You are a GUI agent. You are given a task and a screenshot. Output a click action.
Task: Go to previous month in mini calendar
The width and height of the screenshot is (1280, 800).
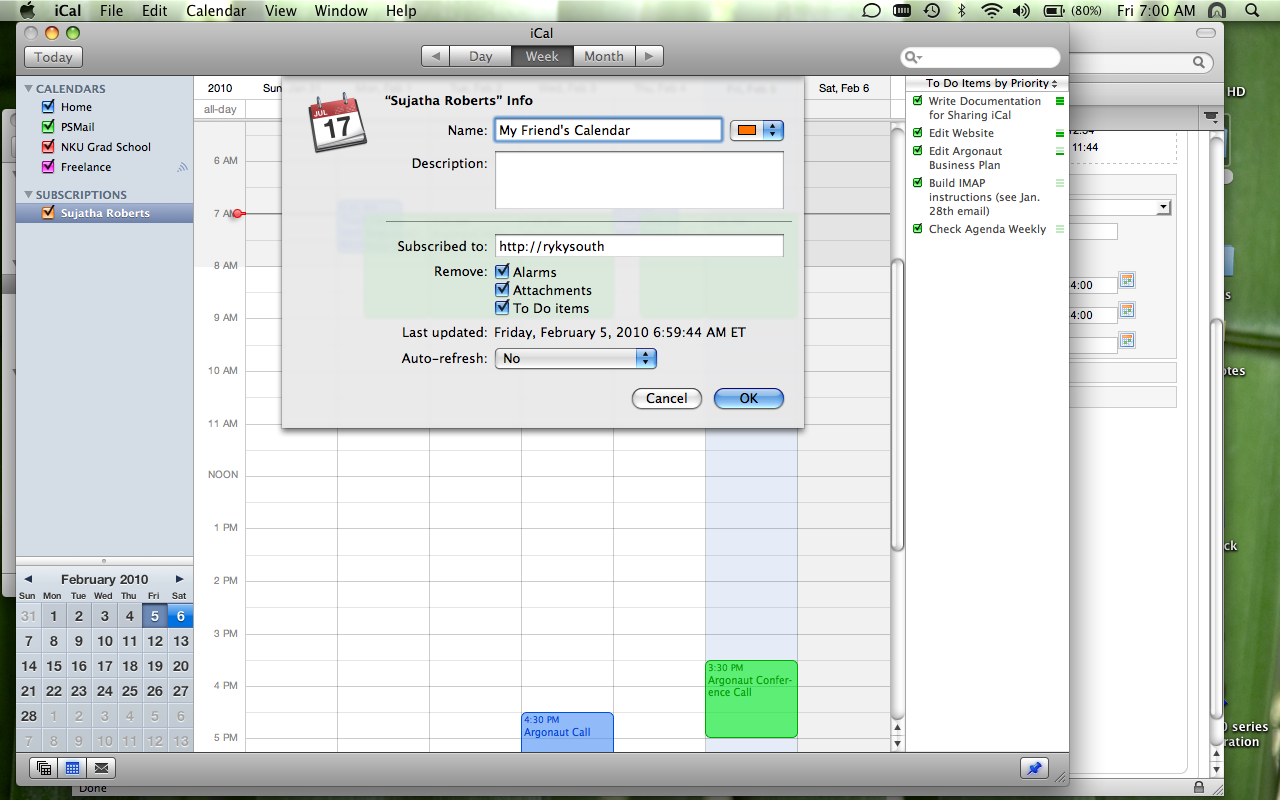pyautogui.click(x=28, y=579)
